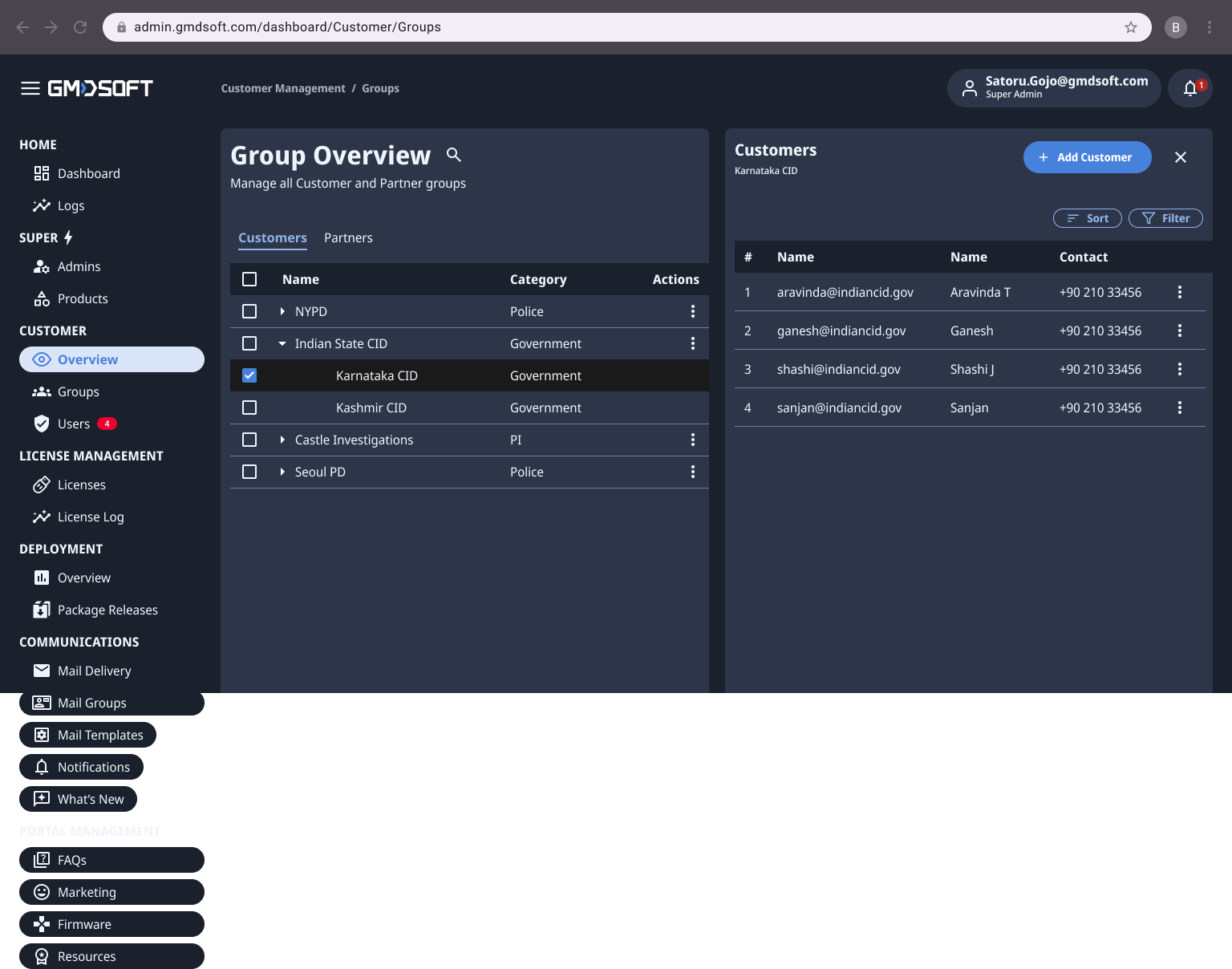The image size is (1232, 969).
Task: Open browser profile B avatar
Action: [1176, 27]
